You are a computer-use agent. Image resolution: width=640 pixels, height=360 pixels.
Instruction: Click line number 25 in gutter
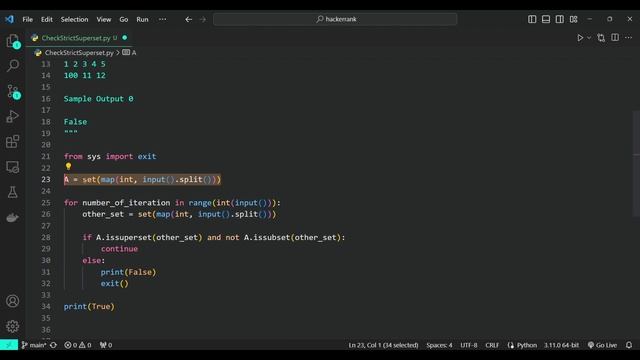pyautogui.click(x=46, y=203)
